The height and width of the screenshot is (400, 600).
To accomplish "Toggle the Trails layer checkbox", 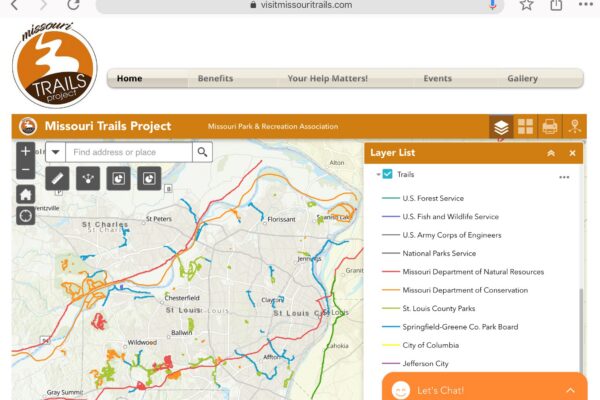I will 387,174.
